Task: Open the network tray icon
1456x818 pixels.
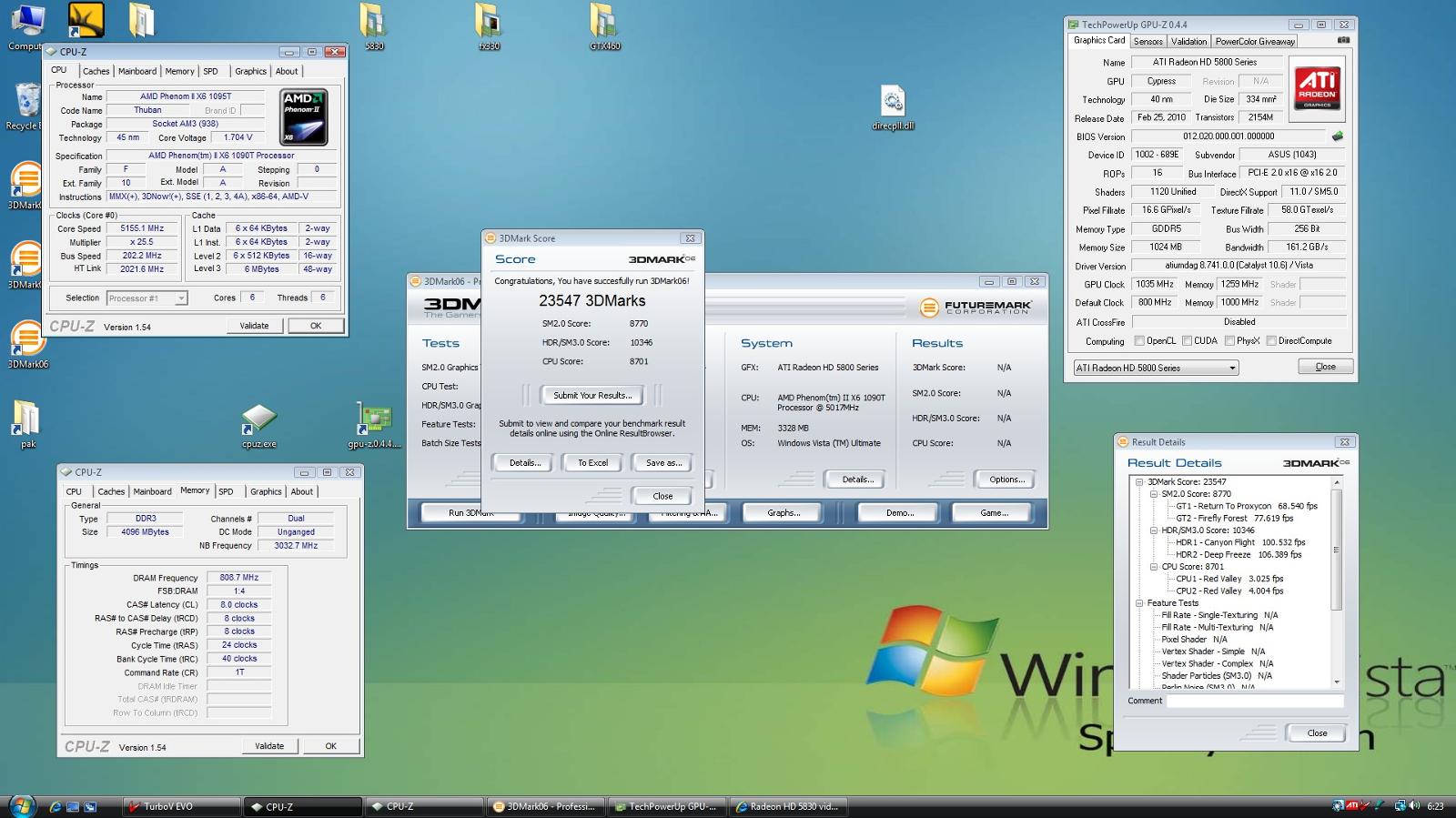Action: (x=1400, y=805)
